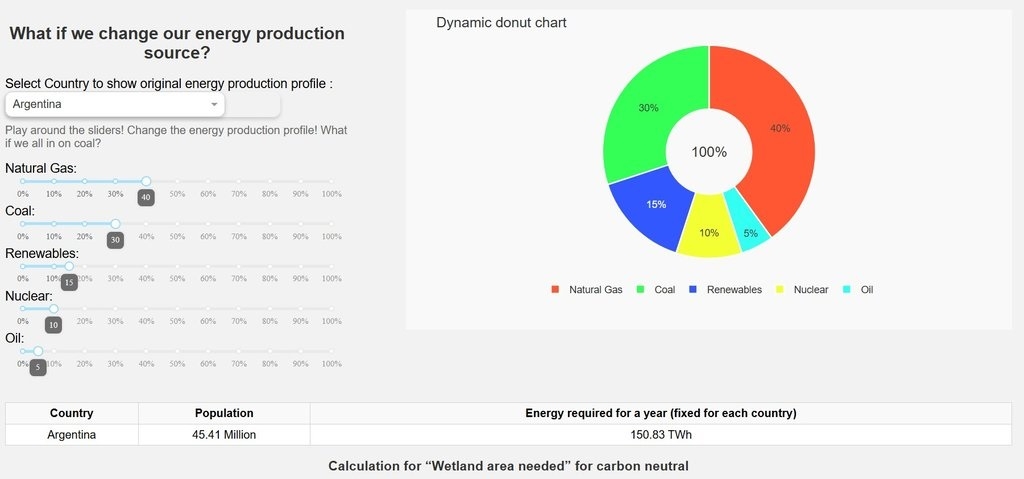Click the Oil slider handle at 5
The image size is (1024, 479).
pos(38,351)
